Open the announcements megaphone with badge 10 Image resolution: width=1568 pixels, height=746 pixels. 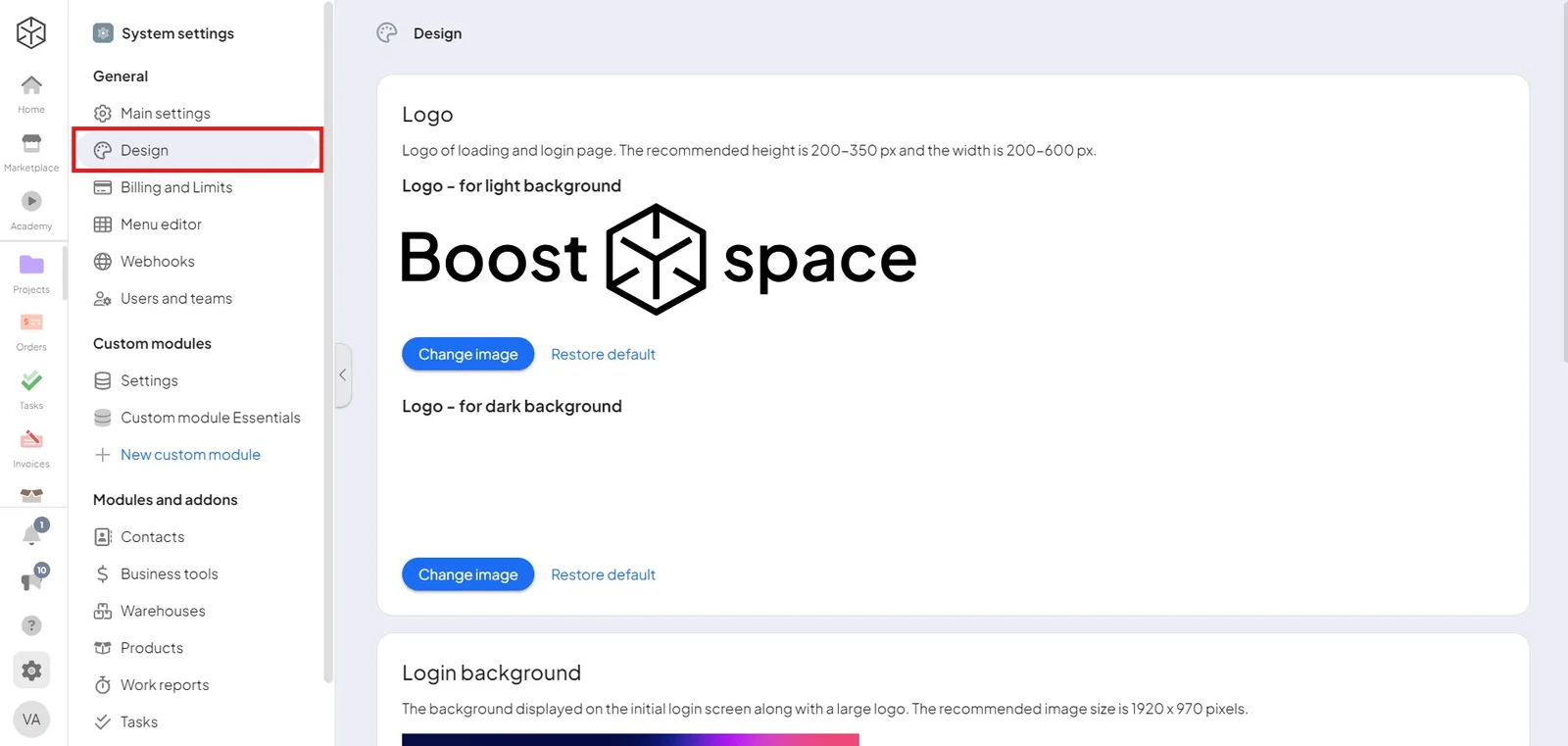click(x=33, y=578)
